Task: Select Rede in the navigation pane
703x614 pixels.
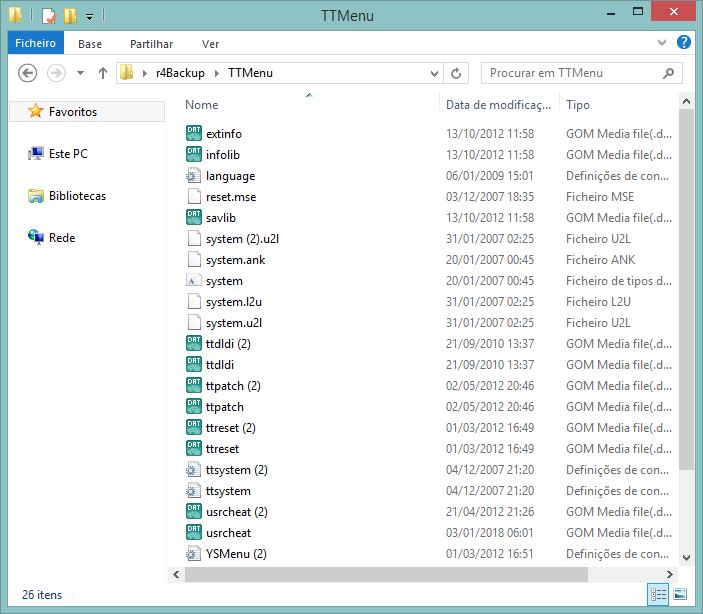Action: pos(62,237)
